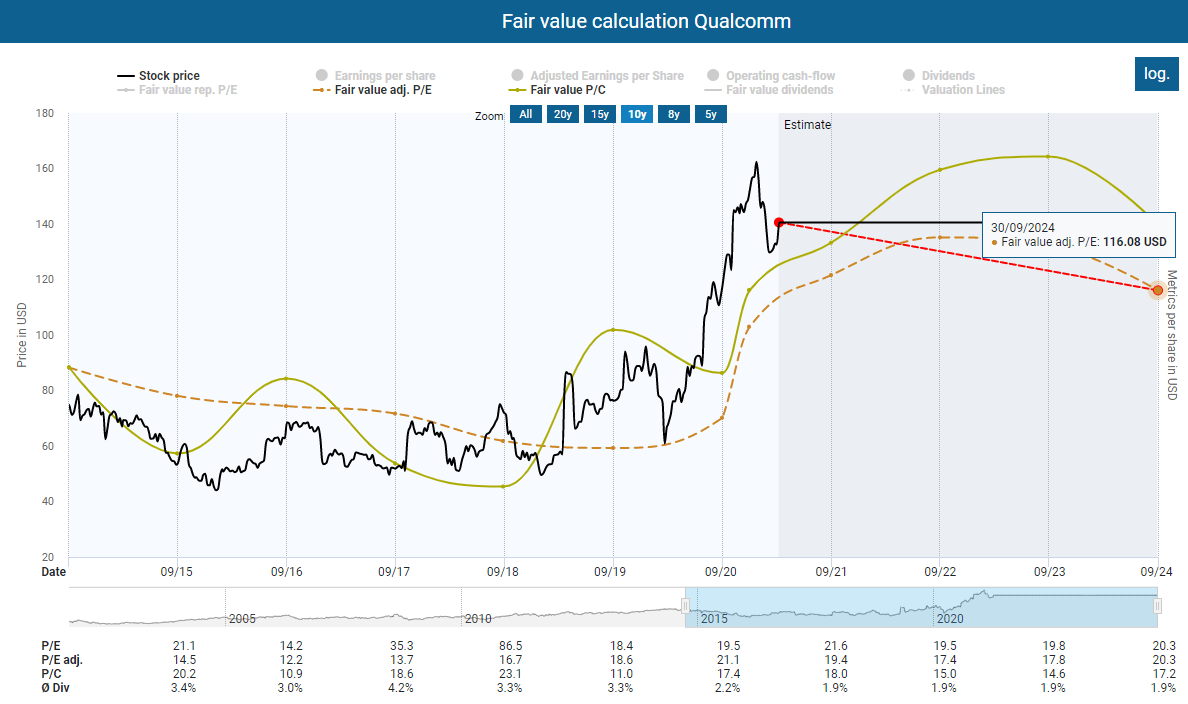Click the P/C value 23.1
The image size is (1188, 704).
click(511, 674)
